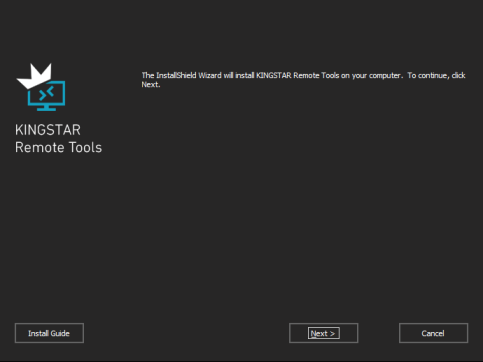Proceed with the Next > button
Image resolution: width=483 pixels, height=362 pixels.
pos(323,333)
